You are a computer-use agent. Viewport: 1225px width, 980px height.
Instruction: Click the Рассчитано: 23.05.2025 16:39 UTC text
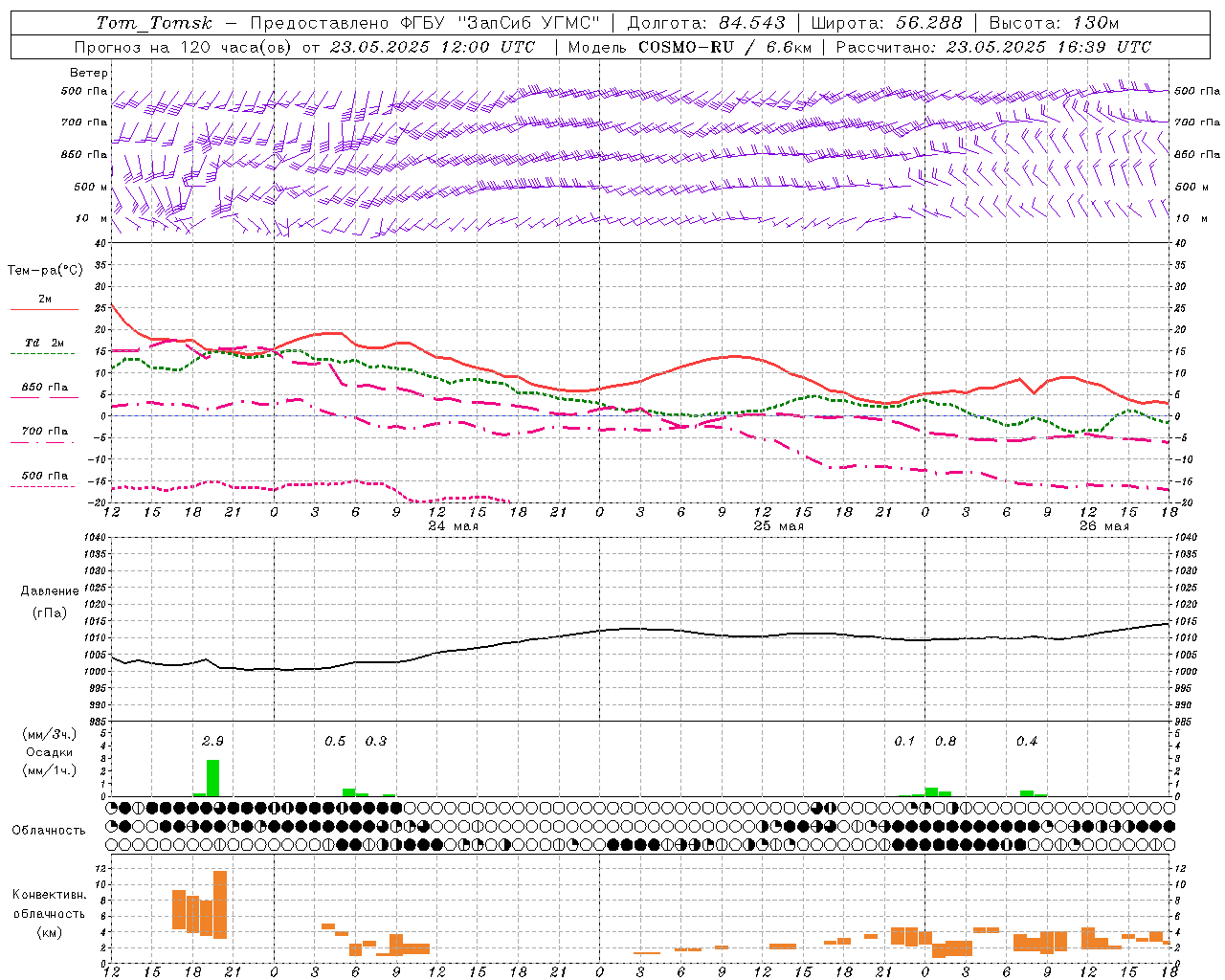tap(993, 47)
